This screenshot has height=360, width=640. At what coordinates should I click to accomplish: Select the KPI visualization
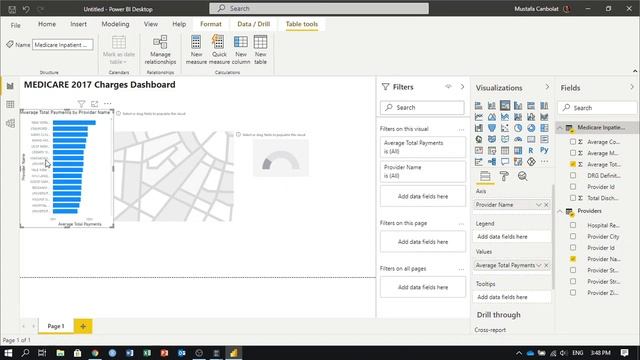point(479,151)
